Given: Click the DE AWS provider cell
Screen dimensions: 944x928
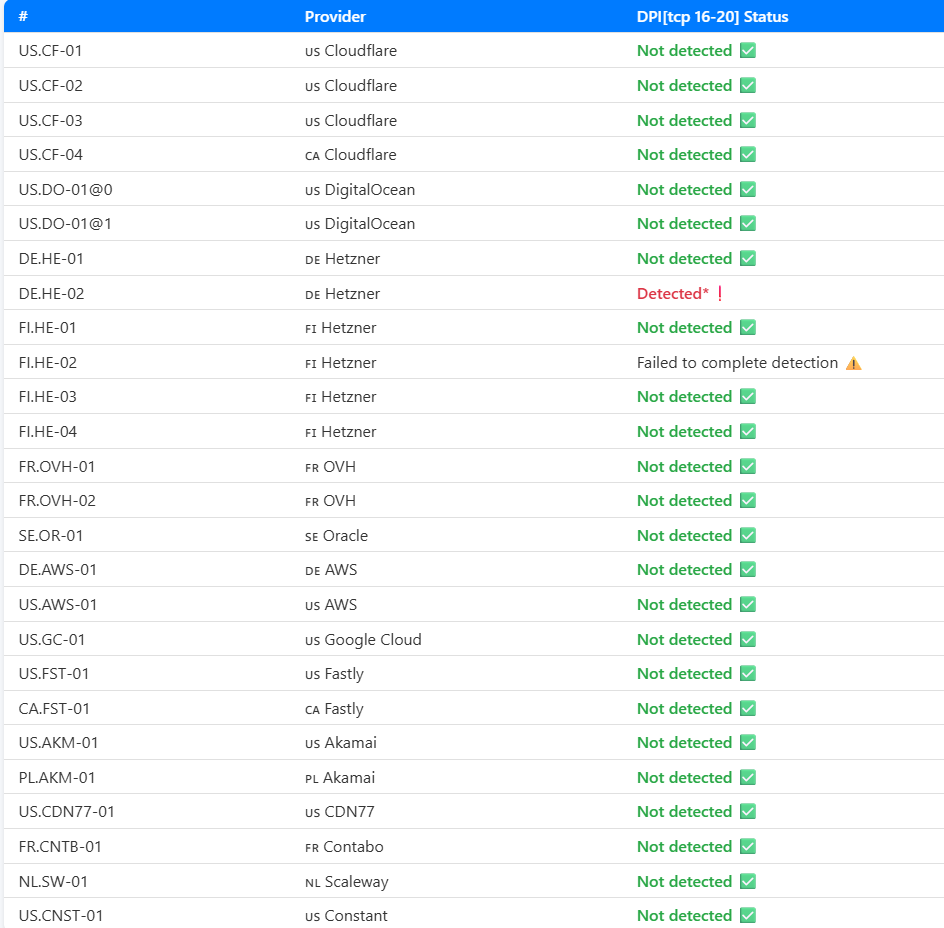Looking at the screenshot, I should click(x=331, y=570).
